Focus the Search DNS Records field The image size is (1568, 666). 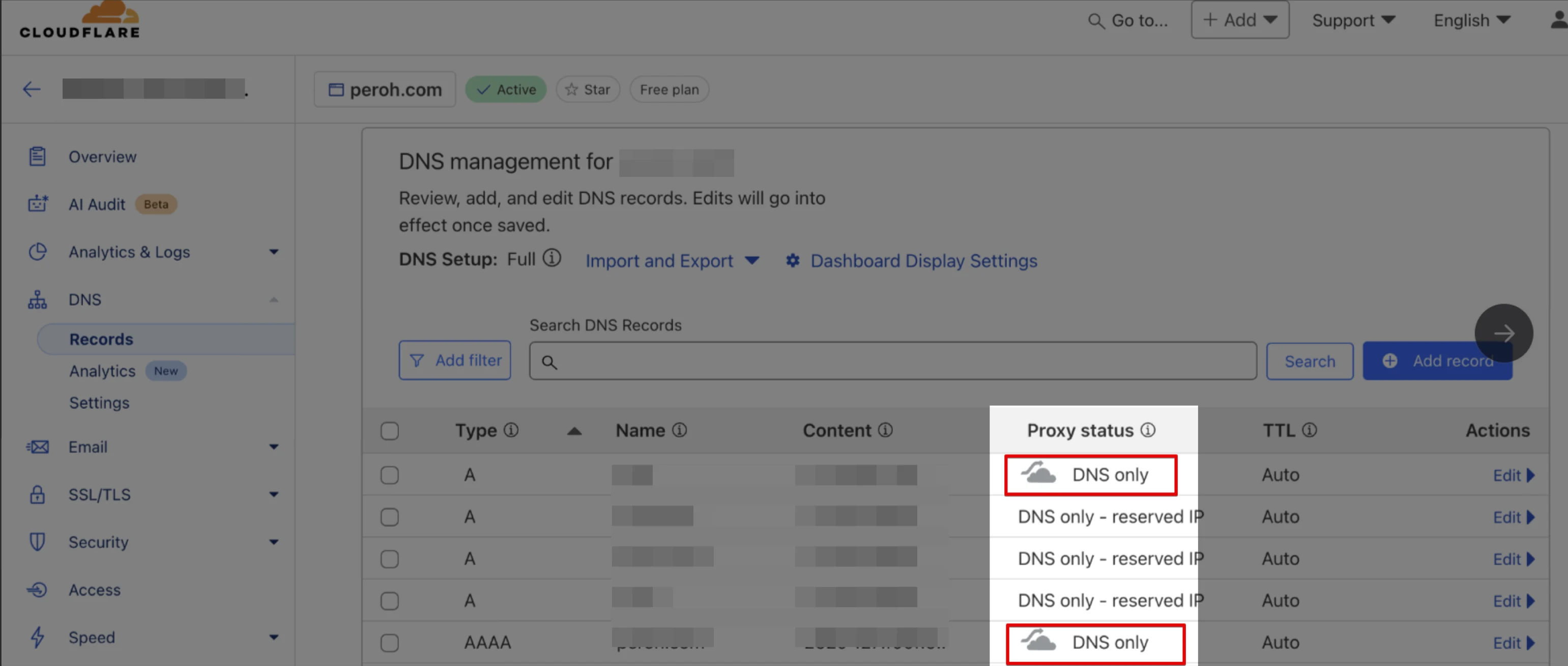point(893,361)
